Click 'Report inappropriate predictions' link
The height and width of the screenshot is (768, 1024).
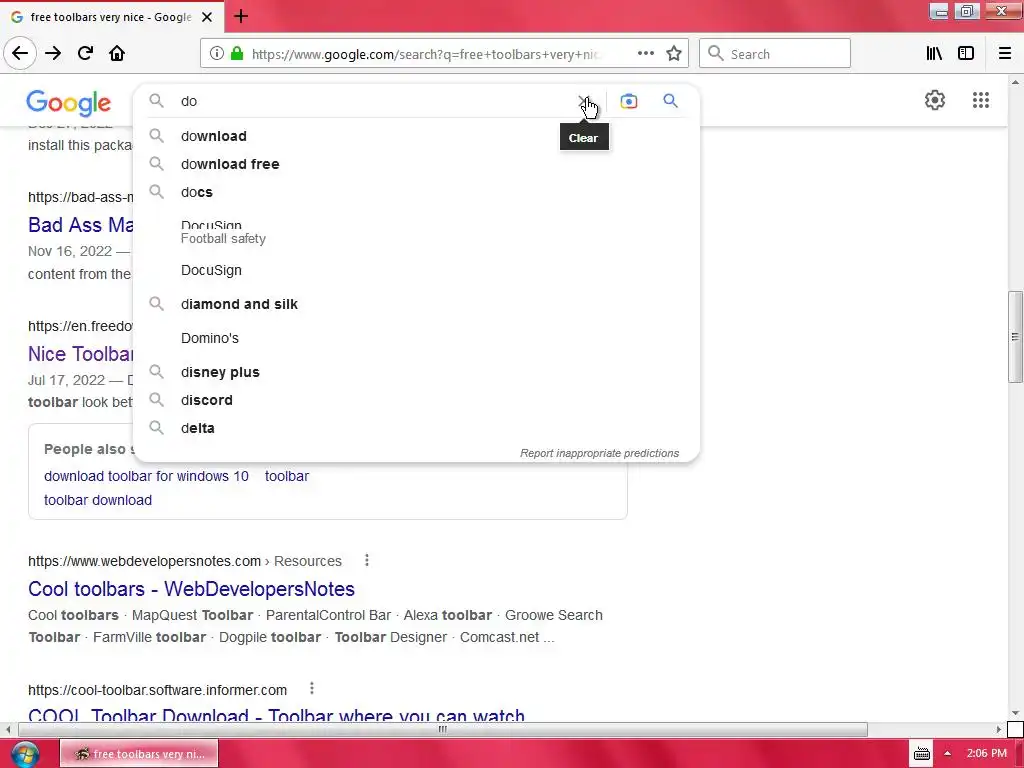[x=599, y=453]
